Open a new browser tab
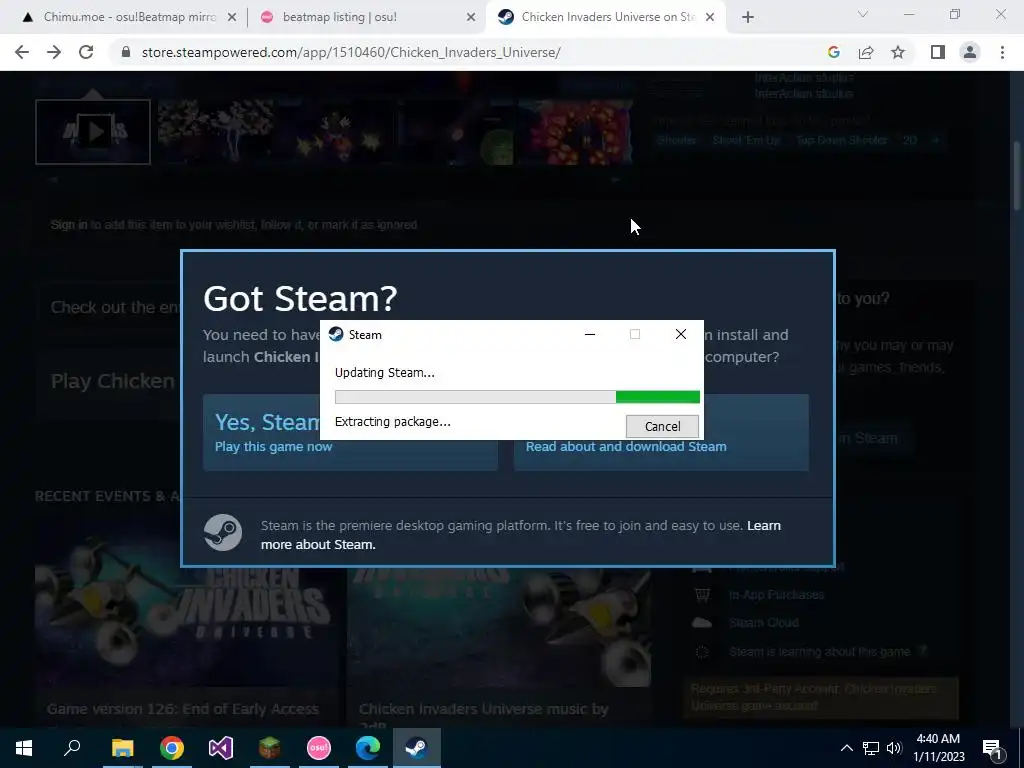The width and height of the screenshot is (1024, 768). coord(748,18)
